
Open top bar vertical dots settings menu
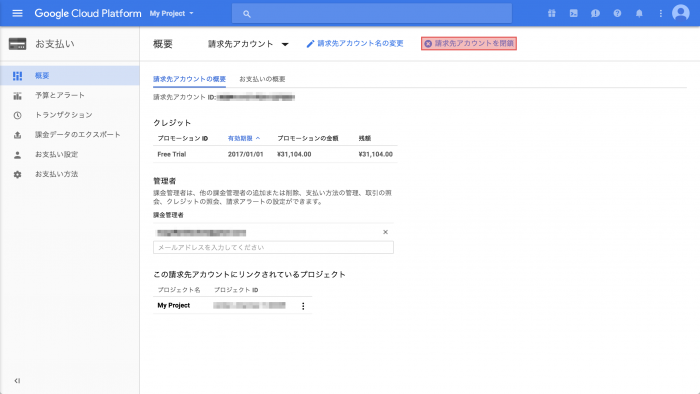pyautogui.click(x=661, y=13)
